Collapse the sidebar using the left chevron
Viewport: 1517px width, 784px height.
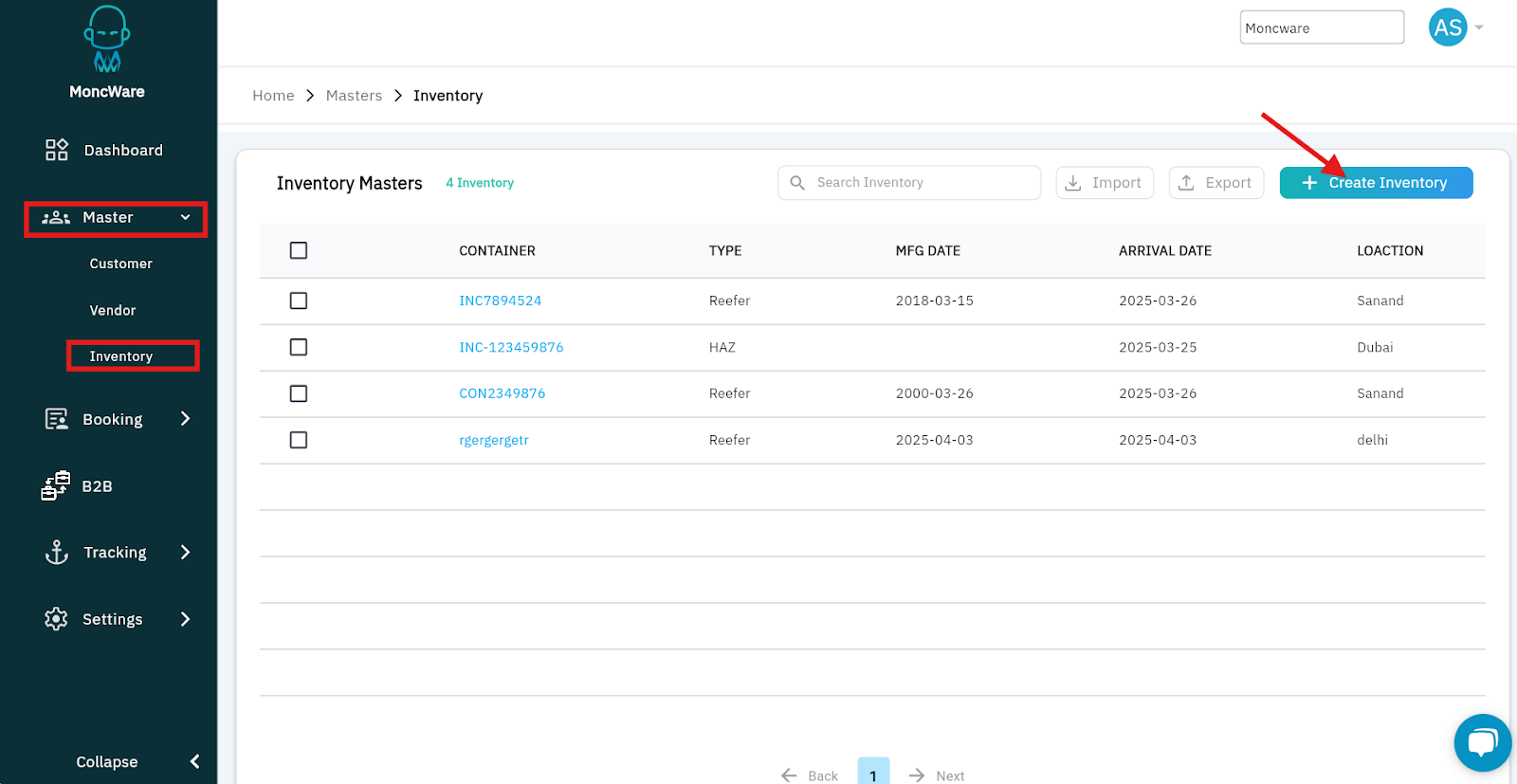click(x=195, y=761)
